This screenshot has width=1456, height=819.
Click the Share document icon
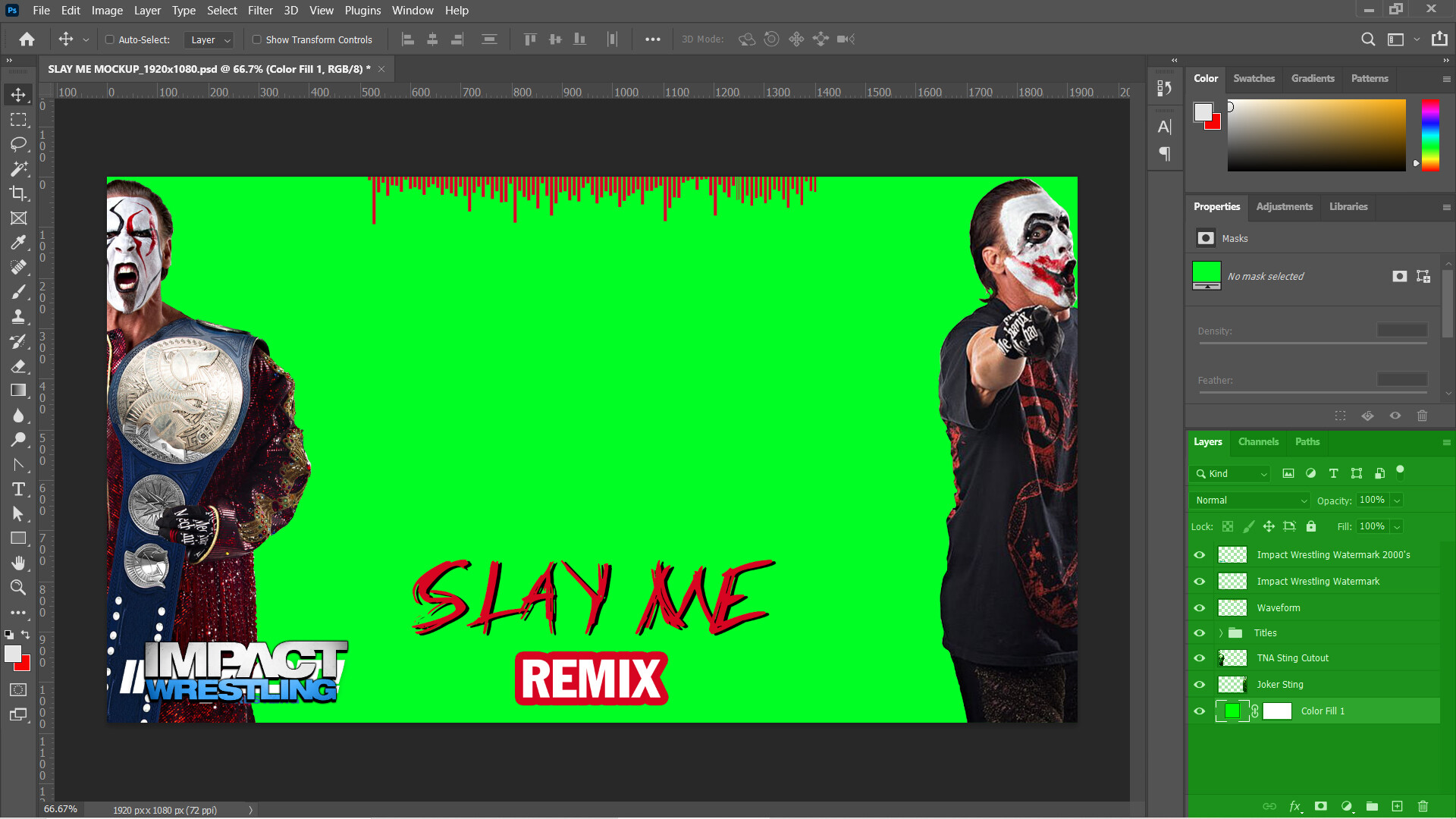point(1439,39)
